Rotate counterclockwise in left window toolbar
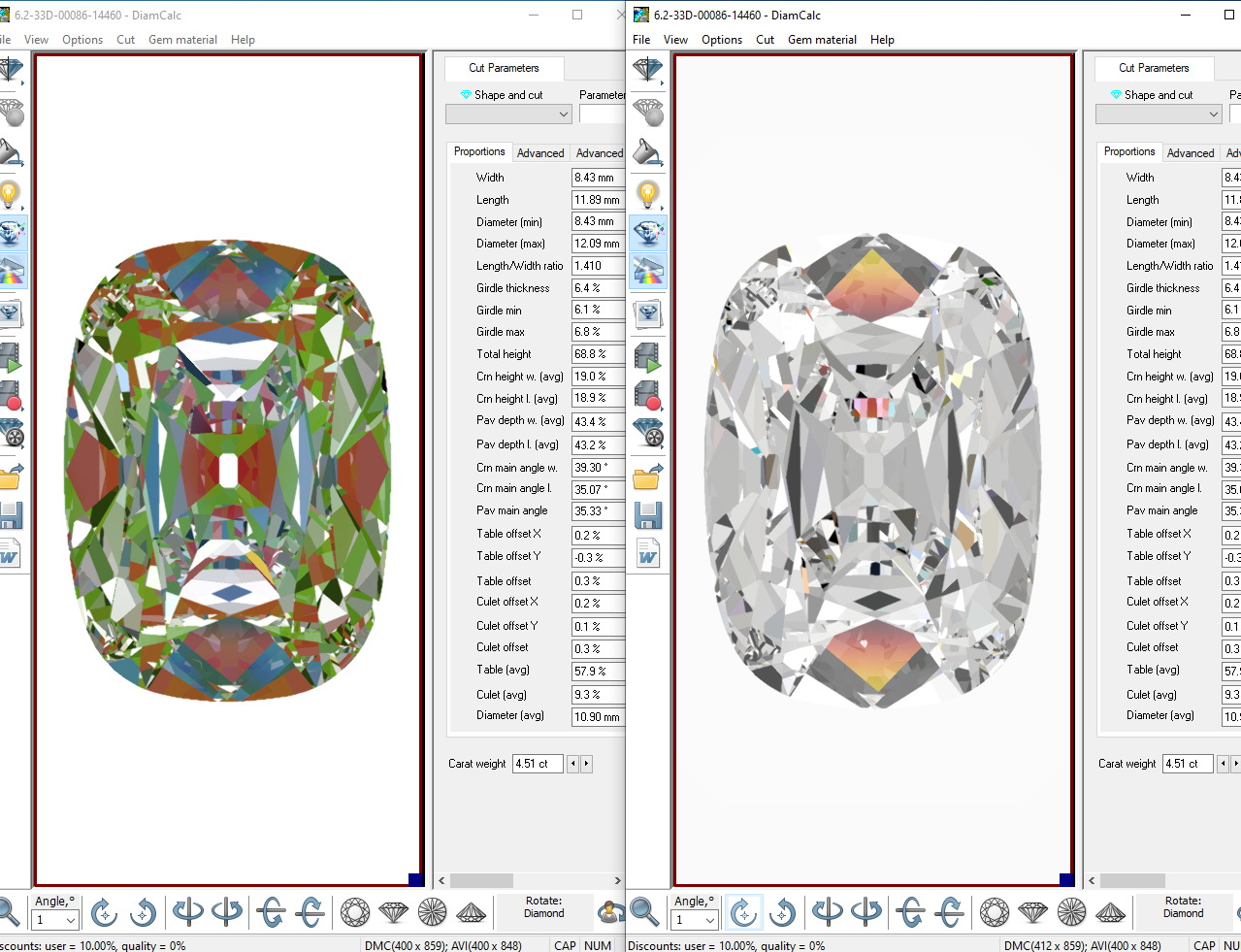This screenshot has width=1241, height=952. 143,912
